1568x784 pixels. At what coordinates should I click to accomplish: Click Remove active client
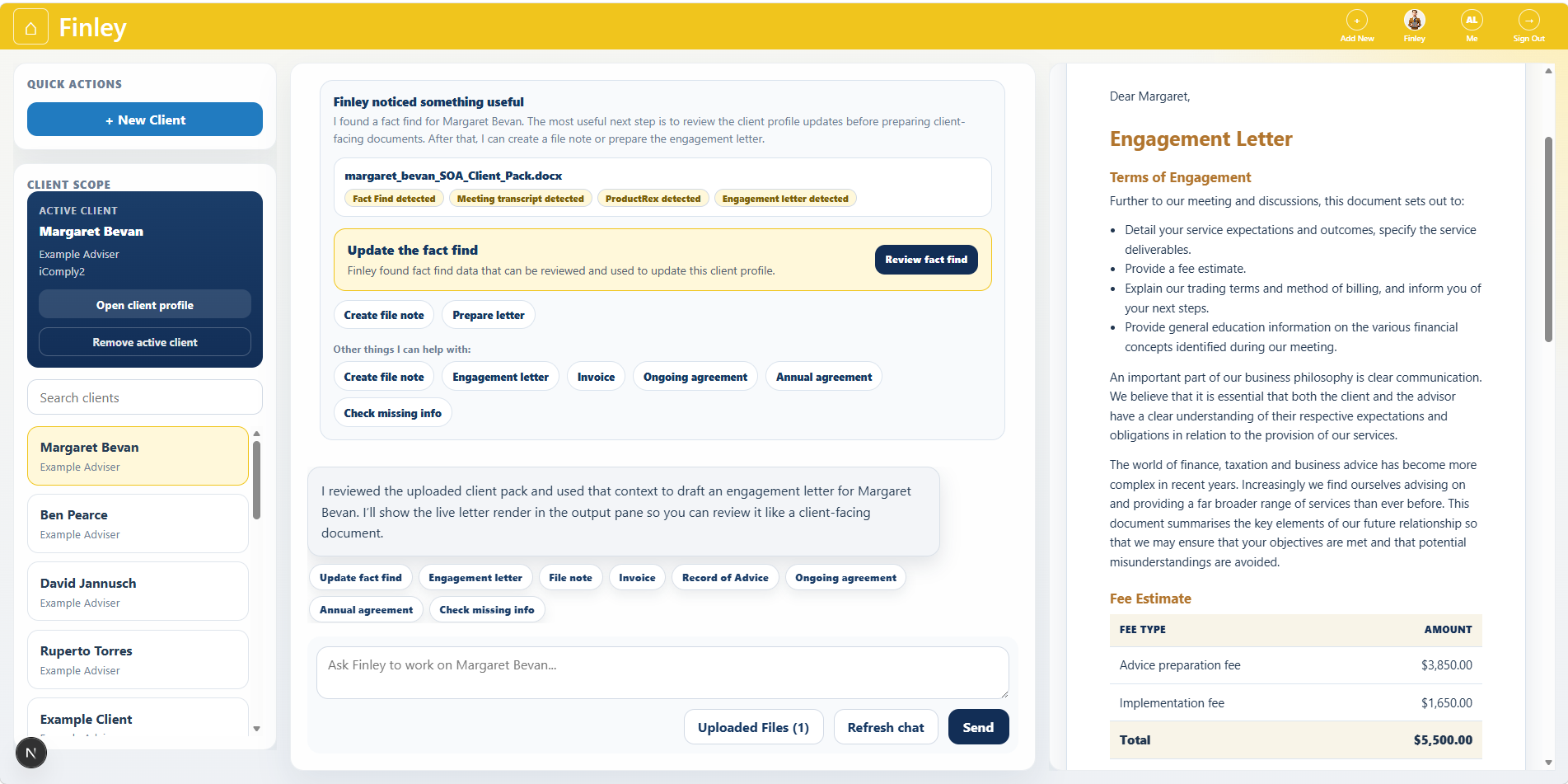coord(145,342)
